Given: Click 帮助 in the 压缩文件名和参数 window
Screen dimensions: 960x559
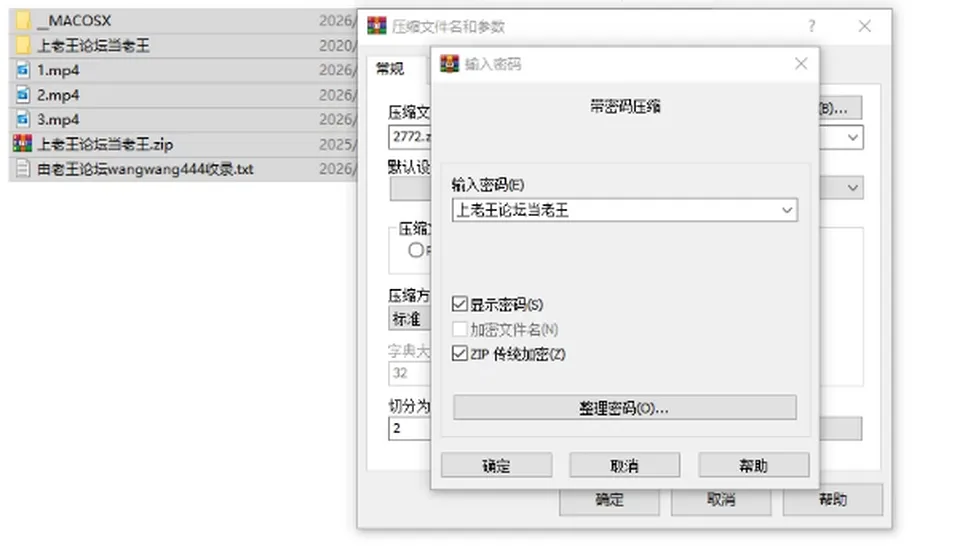Looking at the screenshot, I should [833, 500].
